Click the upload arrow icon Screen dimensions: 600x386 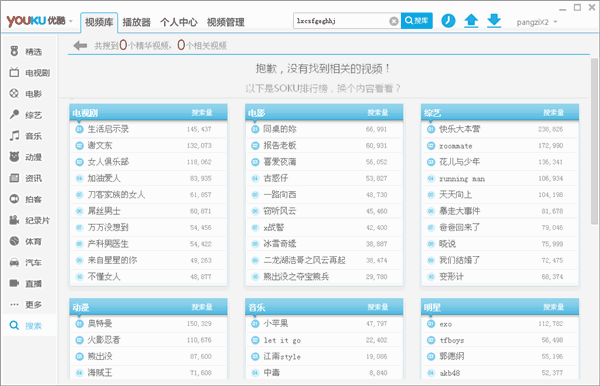pyautogui.click(x=471, y=21)
